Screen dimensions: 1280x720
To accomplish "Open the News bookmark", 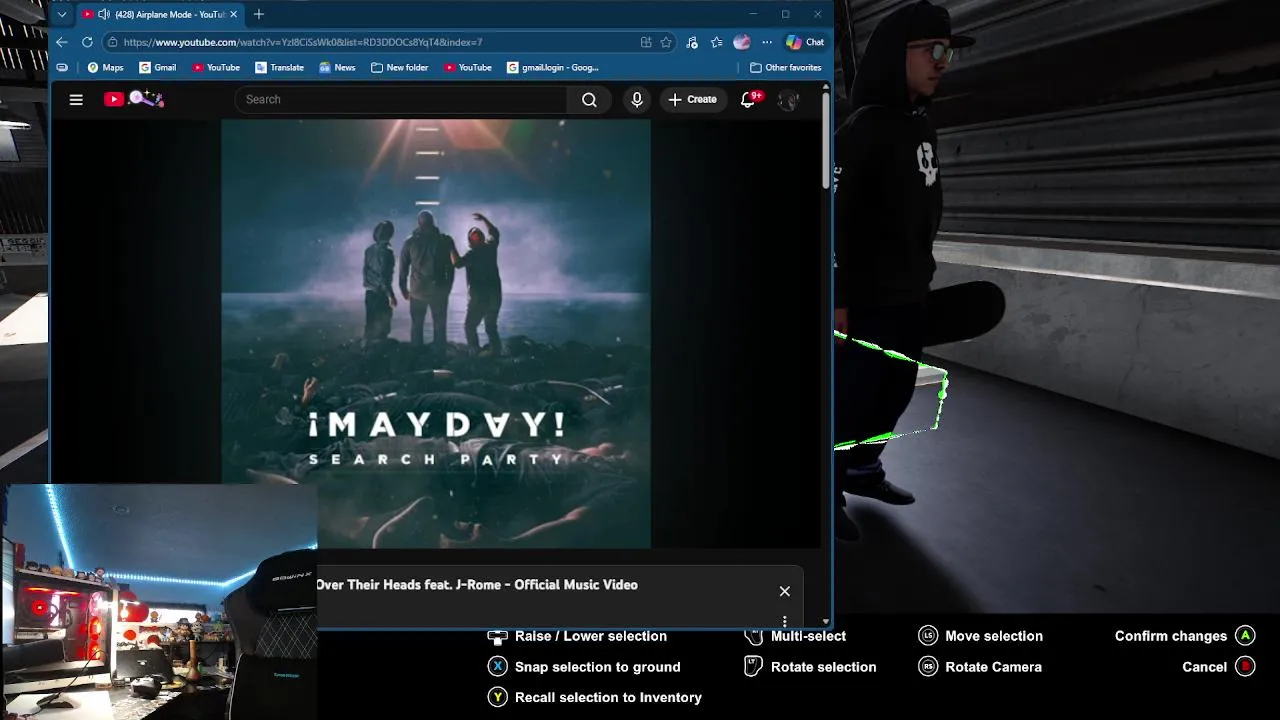I will click(337, 67).
